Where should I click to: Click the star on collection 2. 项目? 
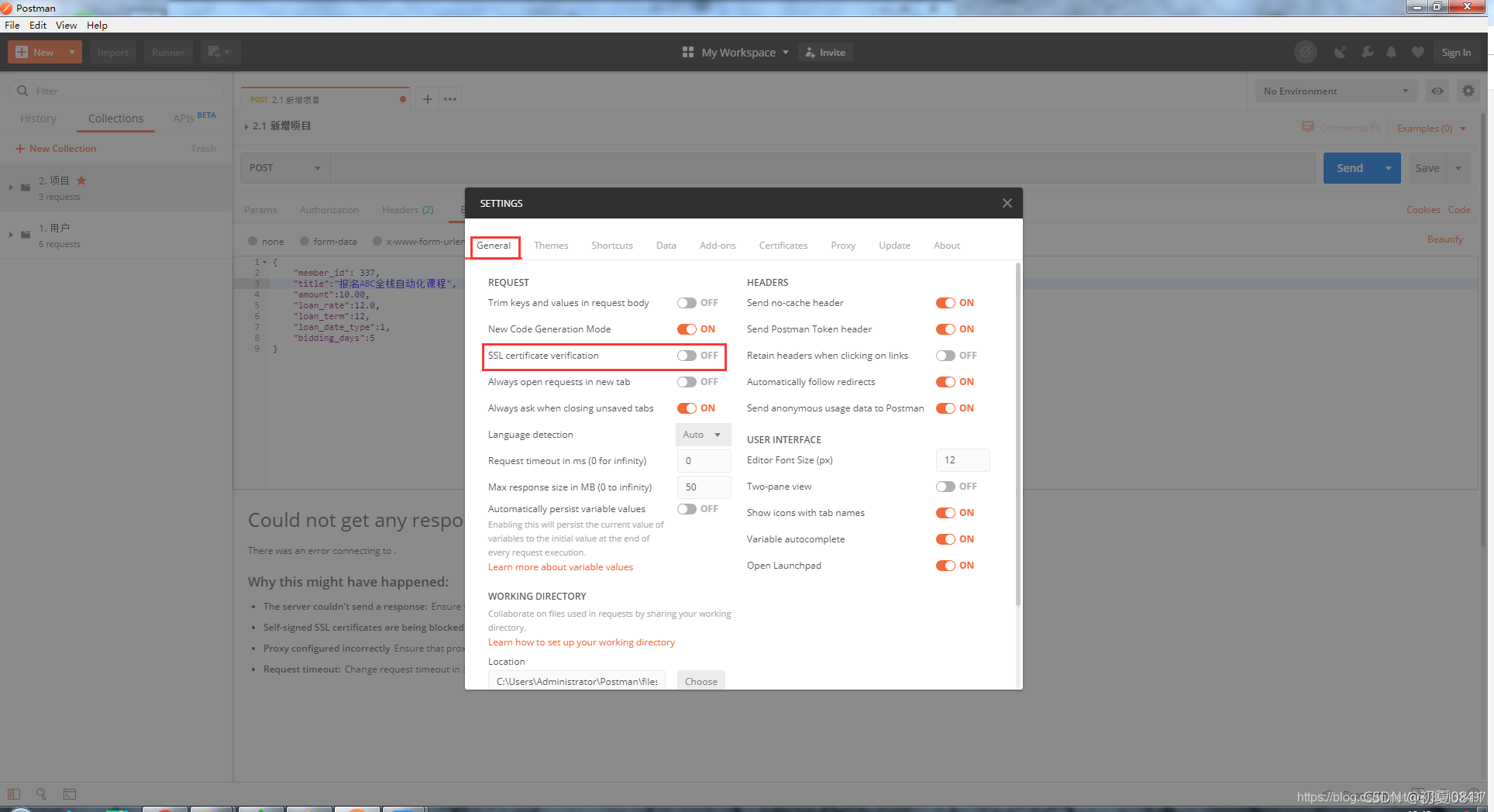tap(81, 181)
